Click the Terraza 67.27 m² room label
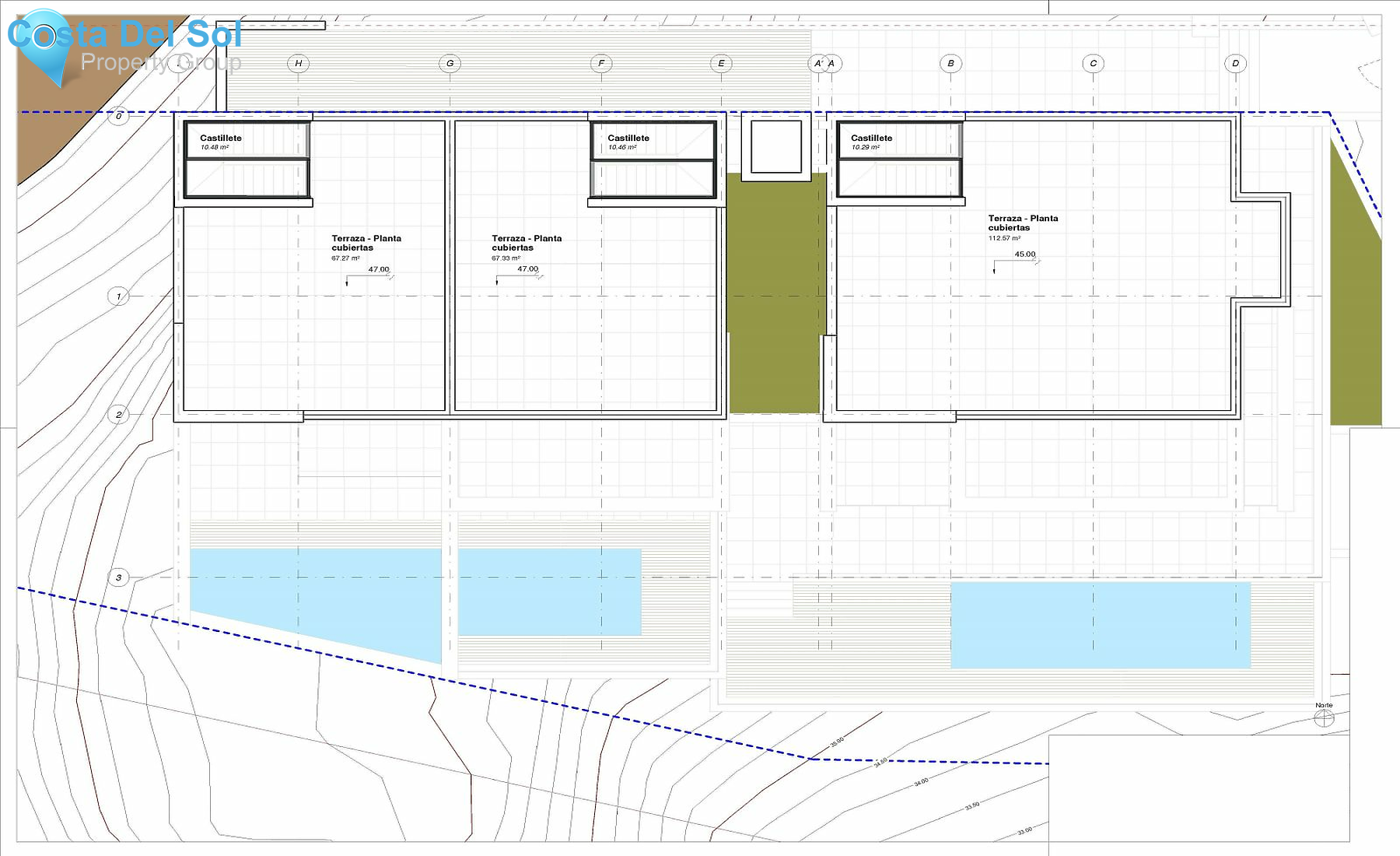 (366, 246)
